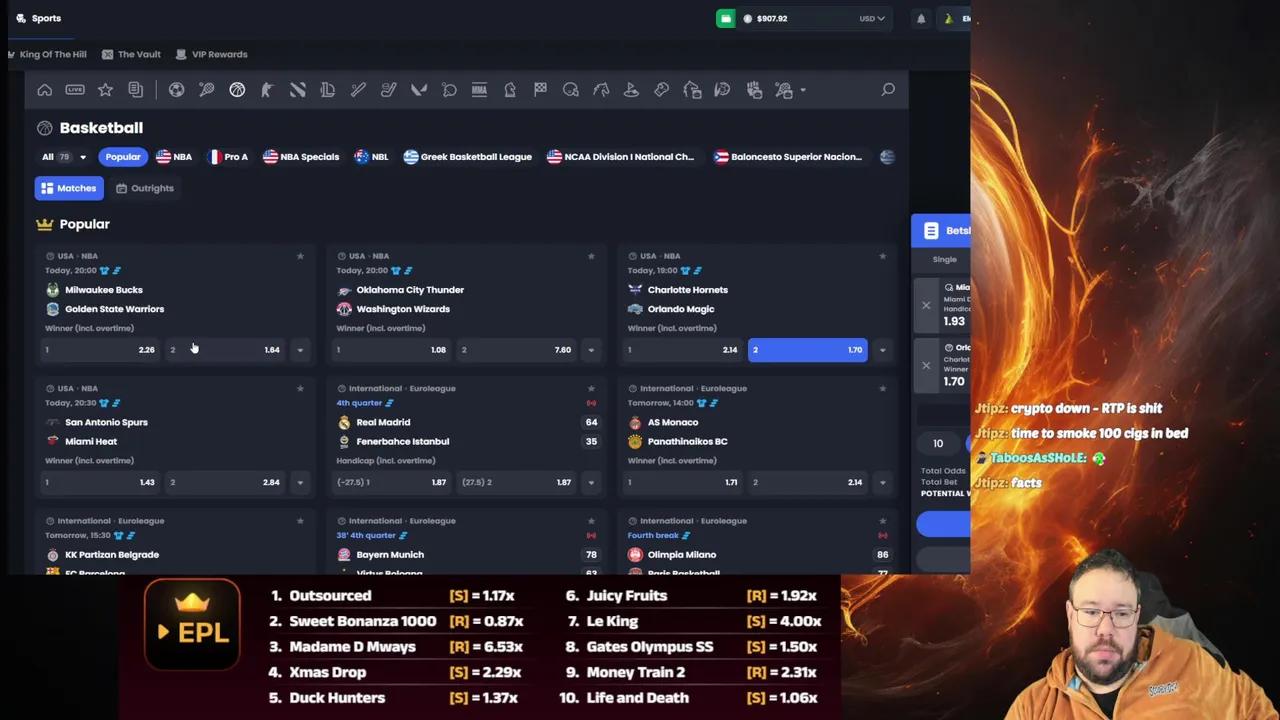Bet on Golden State Warriors at 1.64
Screen dimensions: 1280x720
click(225, 350)
